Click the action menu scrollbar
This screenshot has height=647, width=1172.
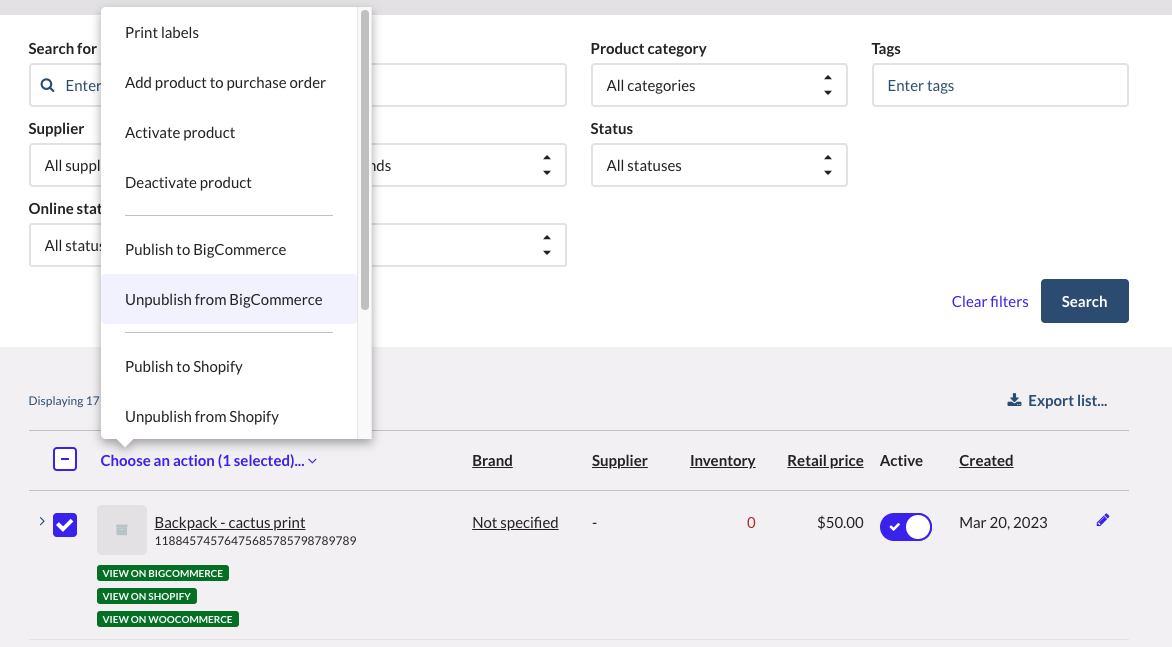pyautogui.click(x=365, y=160)
